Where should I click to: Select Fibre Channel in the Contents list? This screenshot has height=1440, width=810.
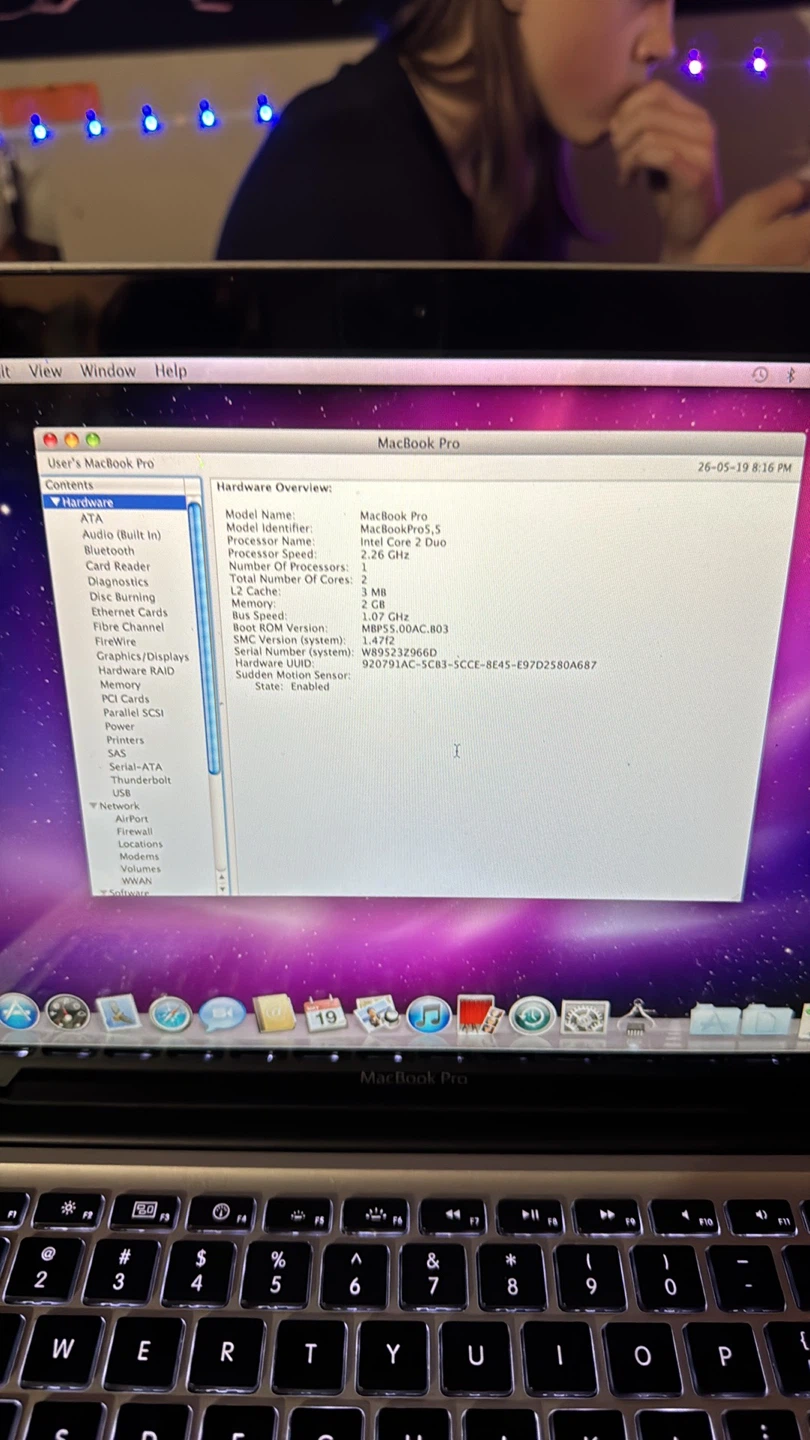128,627
